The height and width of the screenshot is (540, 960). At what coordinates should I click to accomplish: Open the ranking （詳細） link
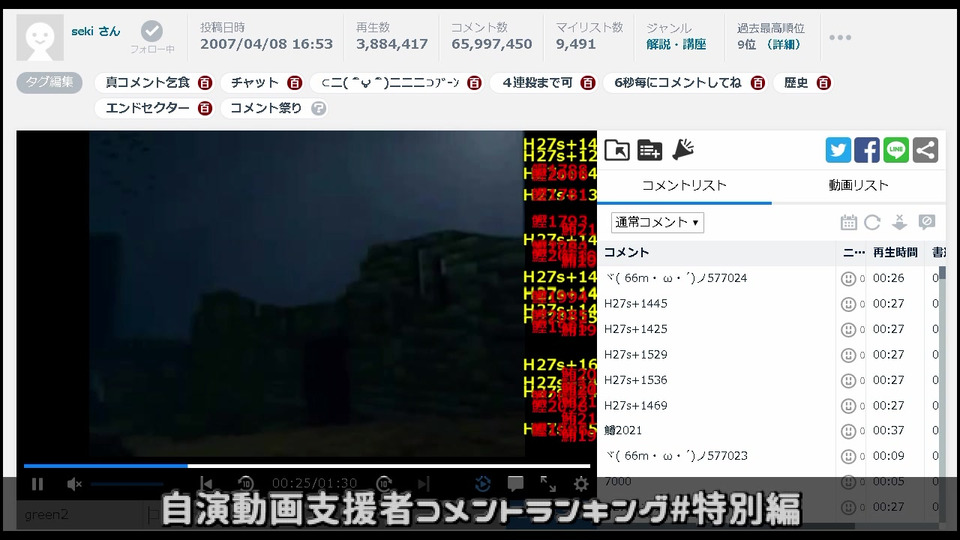(x=782, y=44)
